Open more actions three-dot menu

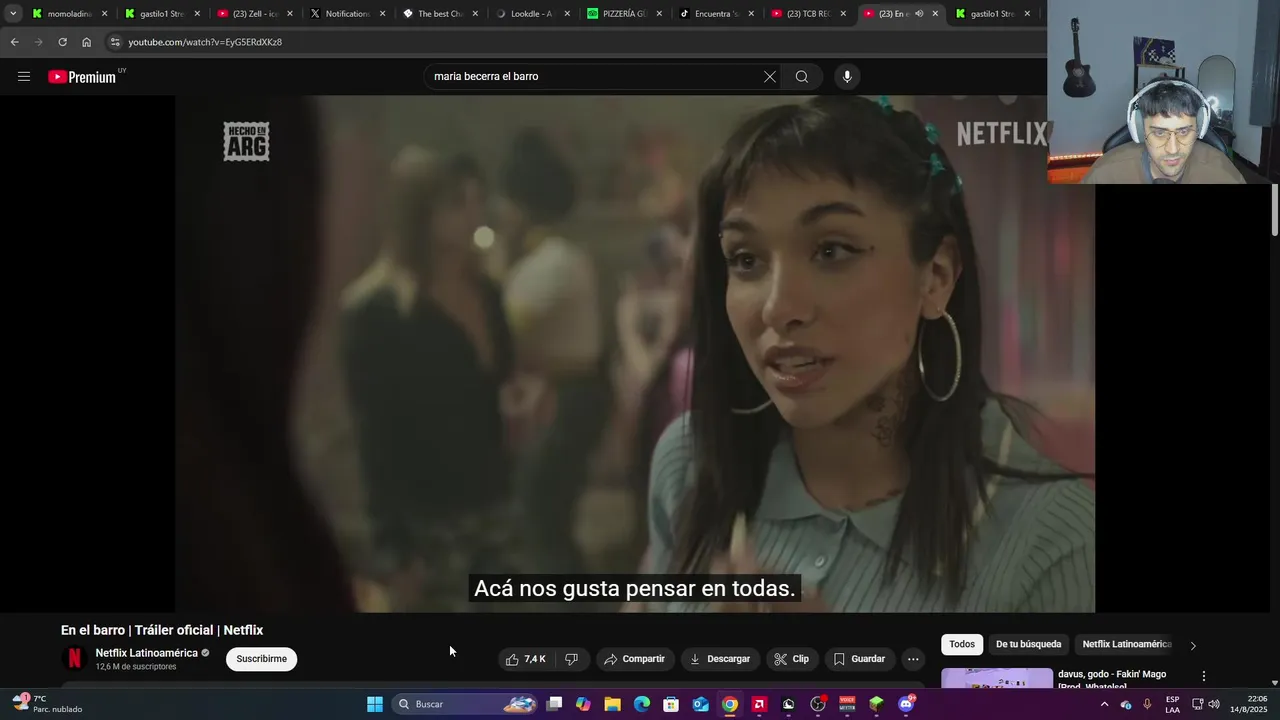pyautogui.click(x=913, y=659)
